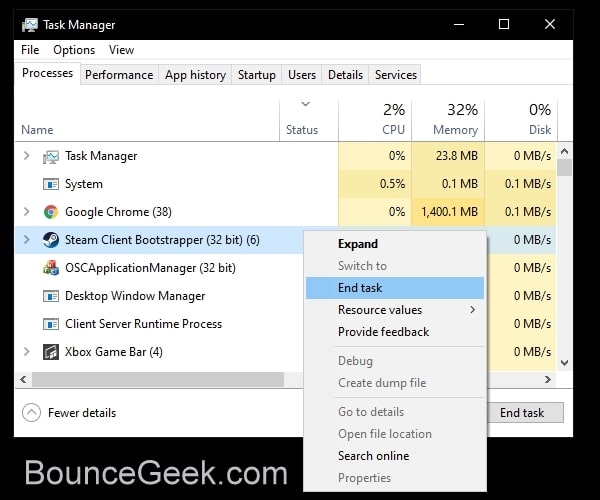
Task: Click the 0.5% CPU cell for System
Action: click(375, 184)
